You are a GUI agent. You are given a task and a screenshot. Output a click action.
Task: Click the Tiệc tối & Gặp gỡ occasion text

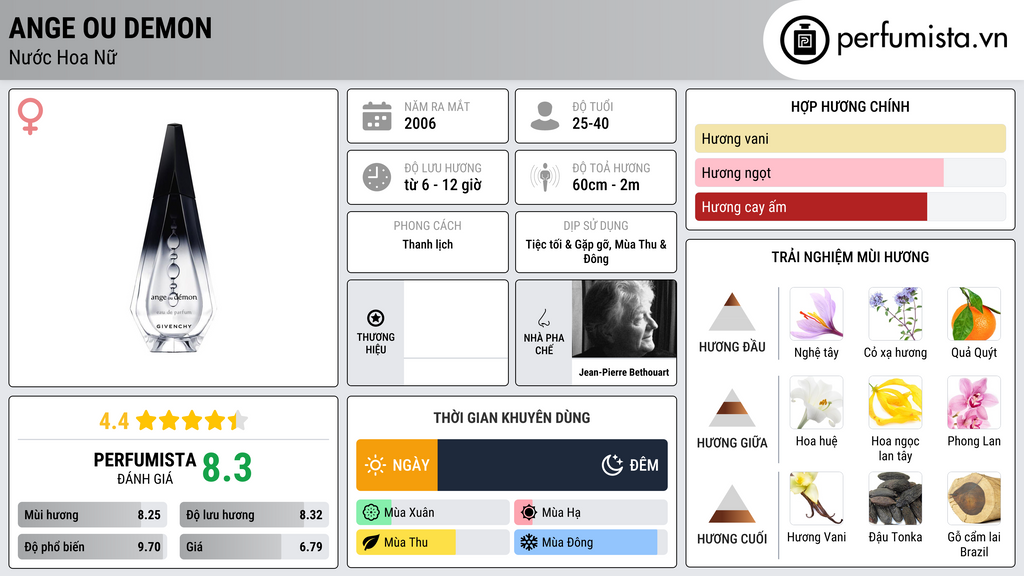click(x=596, y=251)
